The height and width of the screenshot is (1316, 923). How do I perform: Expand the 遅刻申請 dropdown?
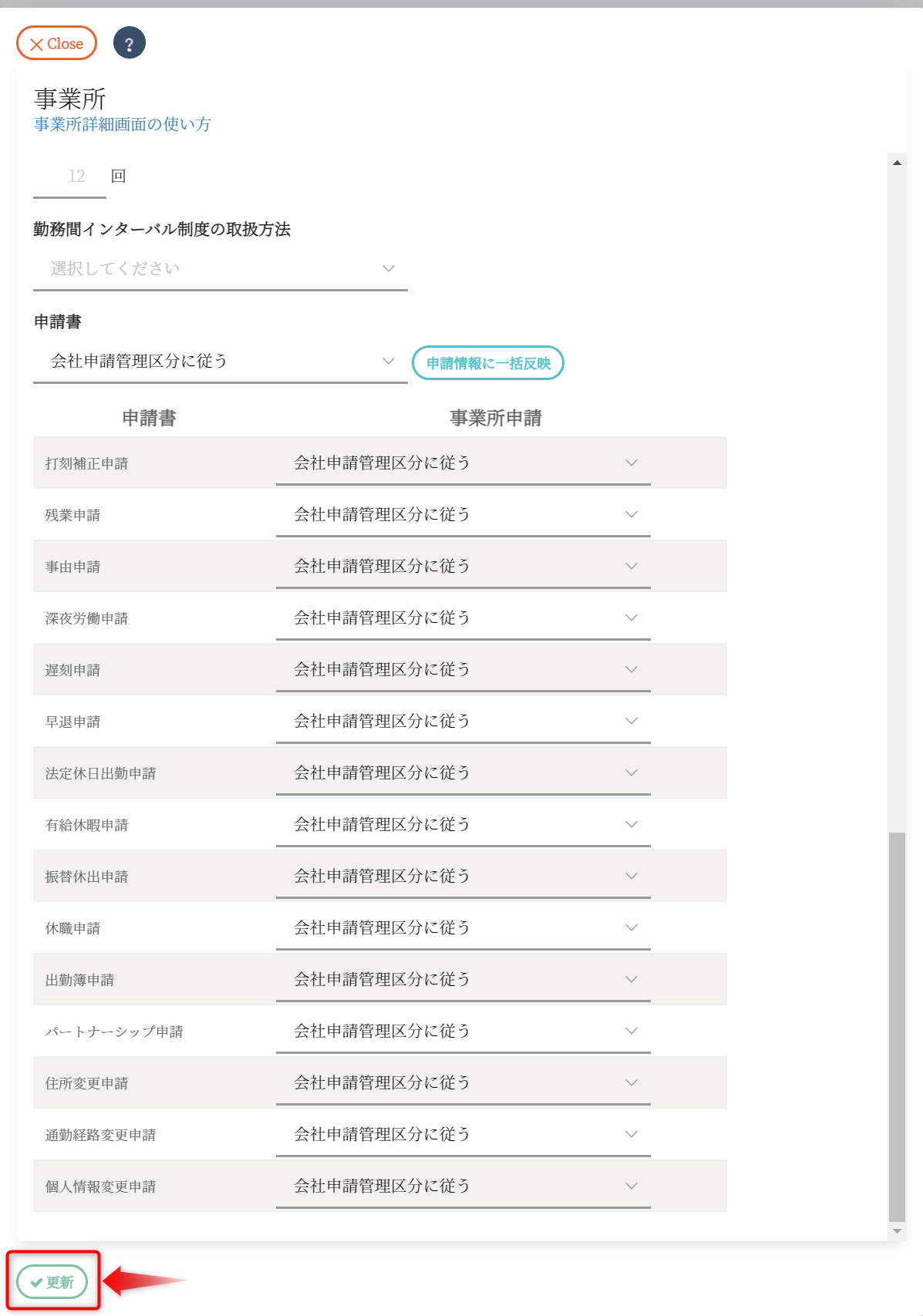pyautogui.click(x=463, y=670)
